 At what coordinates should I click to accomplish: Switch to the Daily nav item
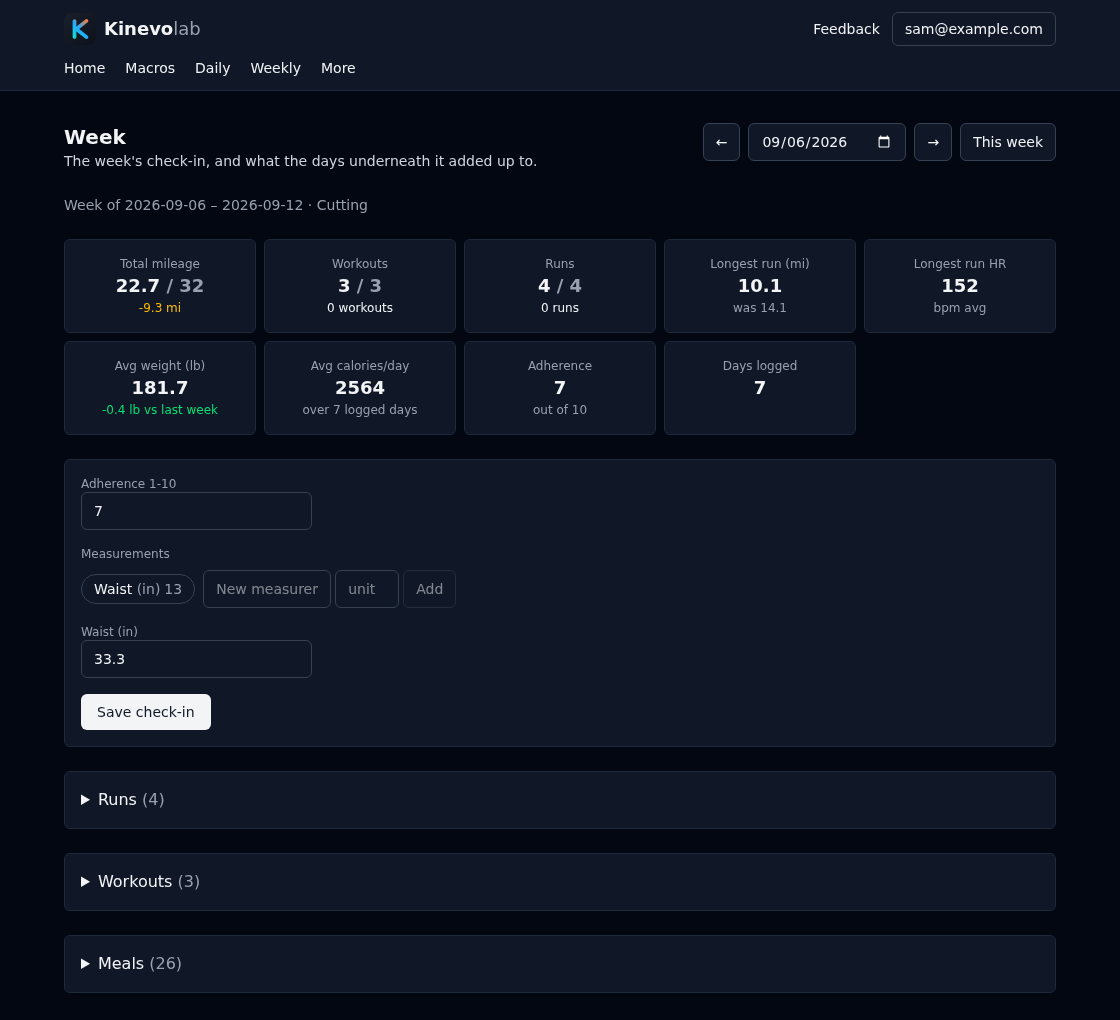click(213, 68)
